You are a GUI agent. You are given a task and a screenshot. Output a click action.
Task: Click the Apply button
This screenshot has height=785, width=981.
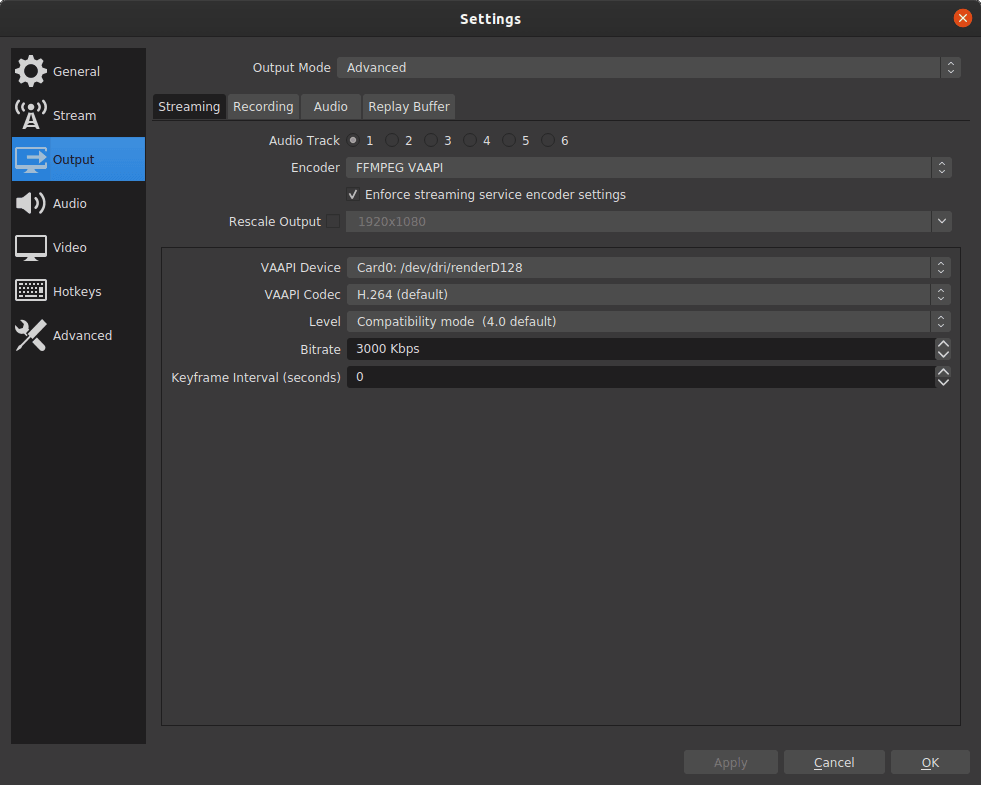[730, 762]
